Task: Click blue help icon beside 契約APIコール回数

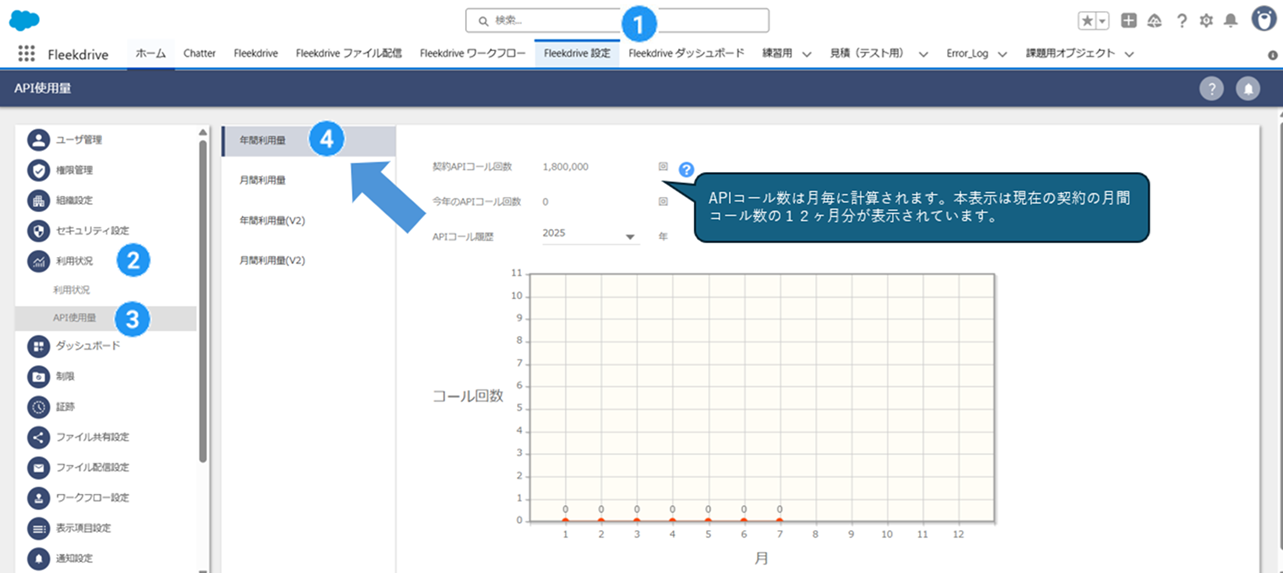Action: pyautogui.click(x=686, y=169)
